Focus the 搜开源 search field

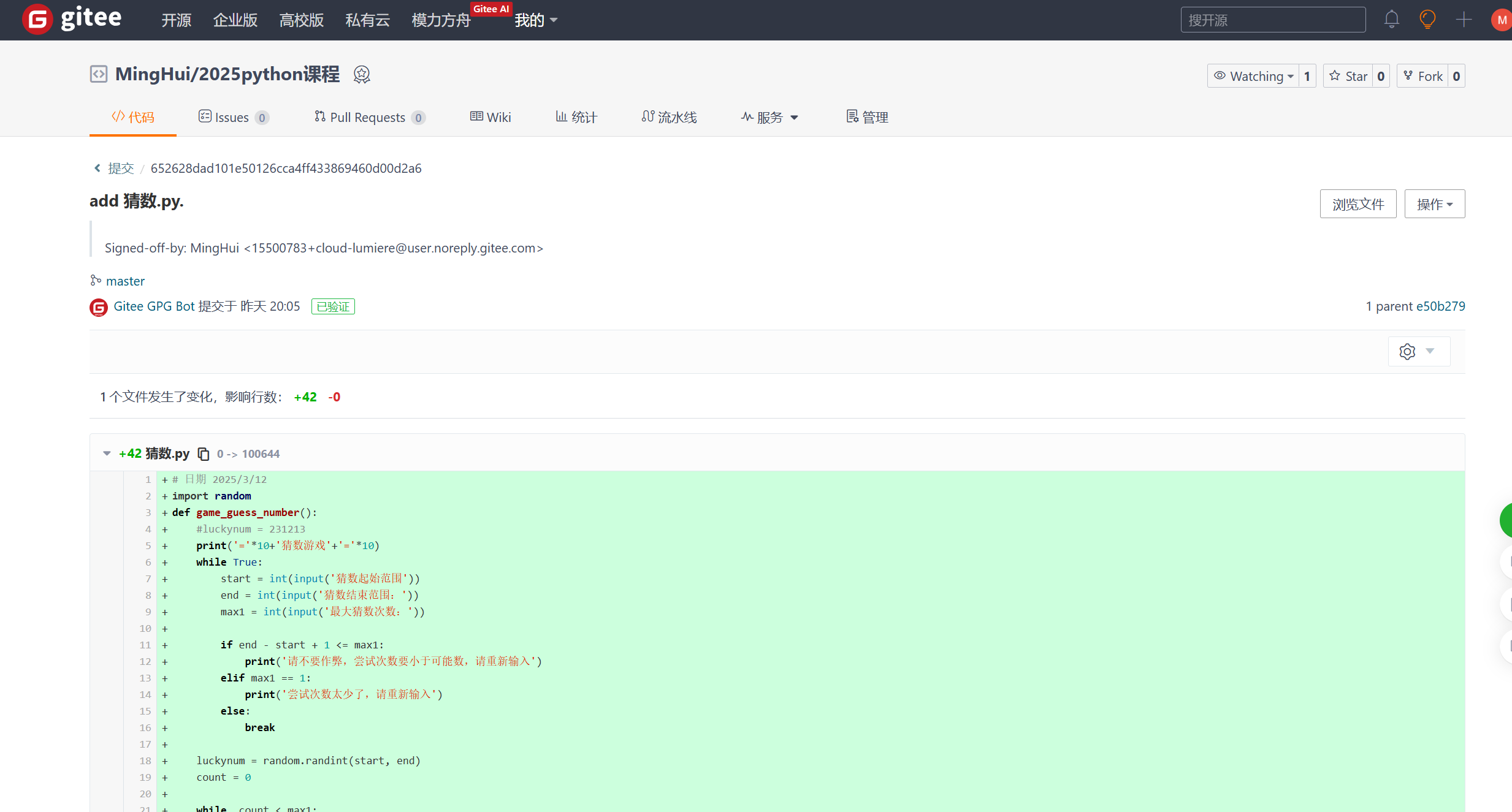click(1272, 20)
